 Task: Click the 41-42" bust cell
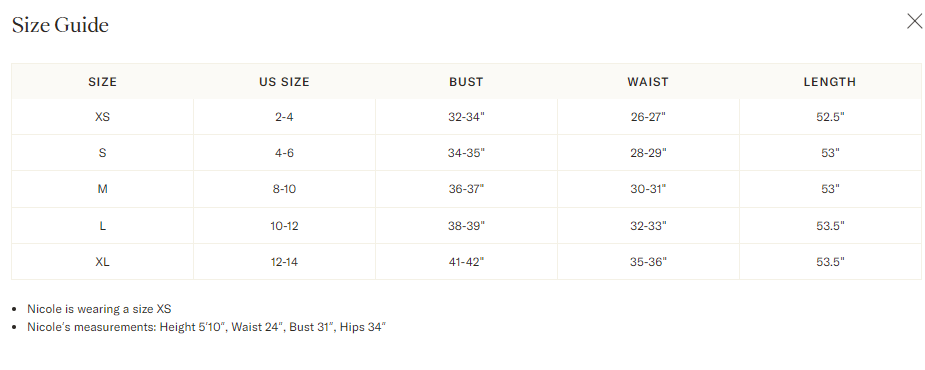(x=466, y=261)
